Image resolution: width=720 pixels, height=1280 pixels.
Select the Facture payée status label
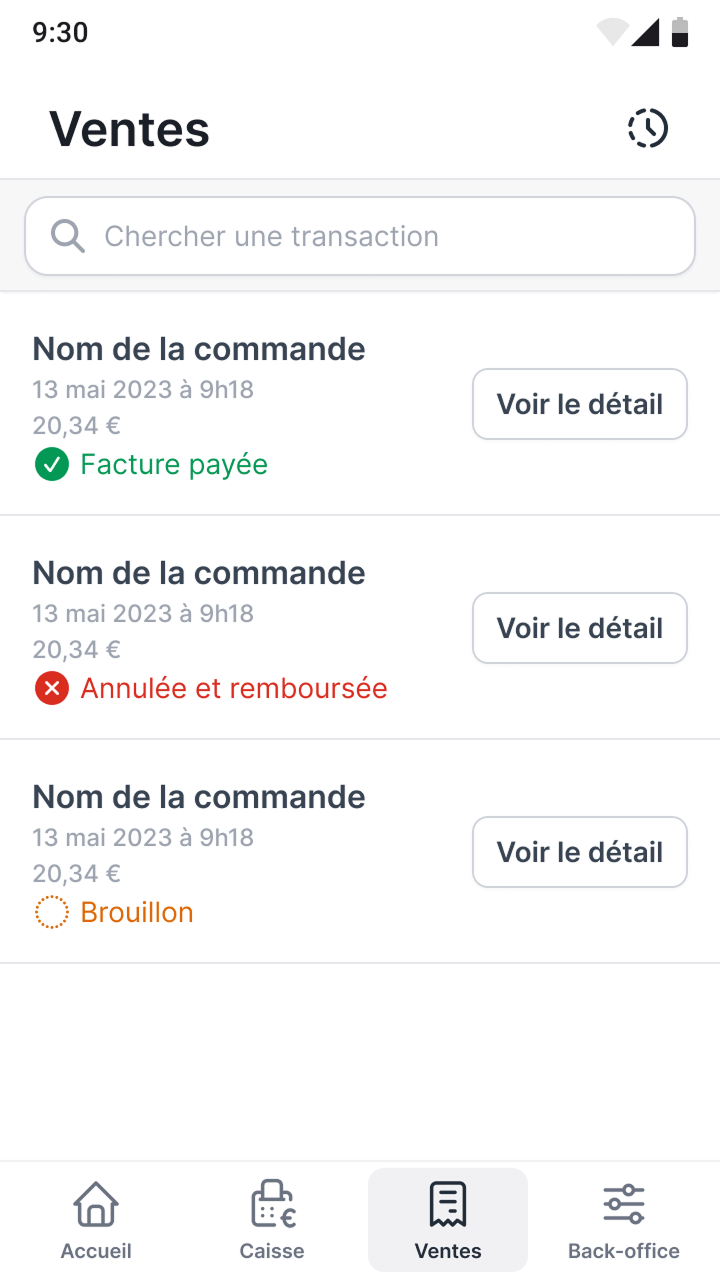(173, 464)
